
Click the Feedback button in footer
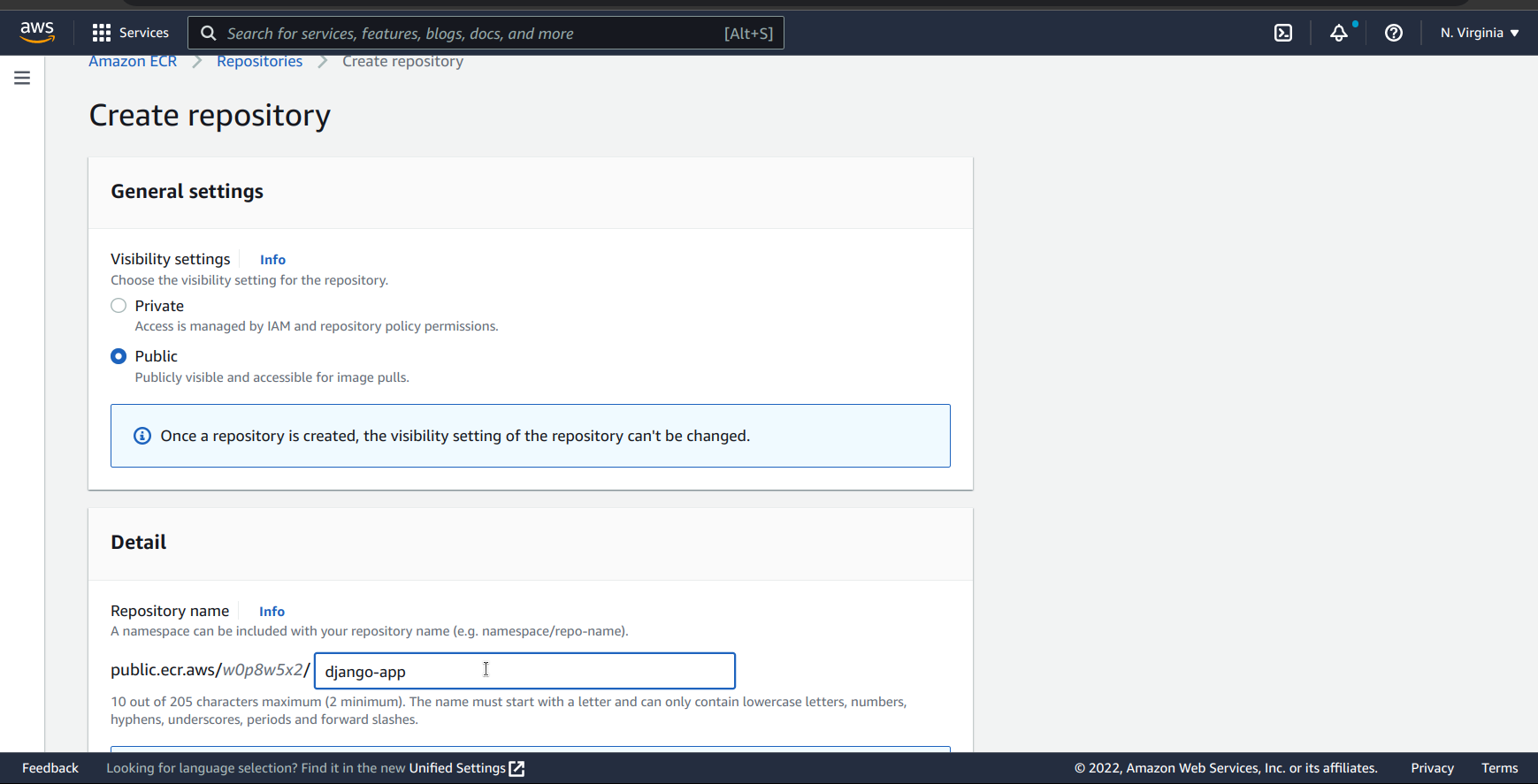click(50, 768)
